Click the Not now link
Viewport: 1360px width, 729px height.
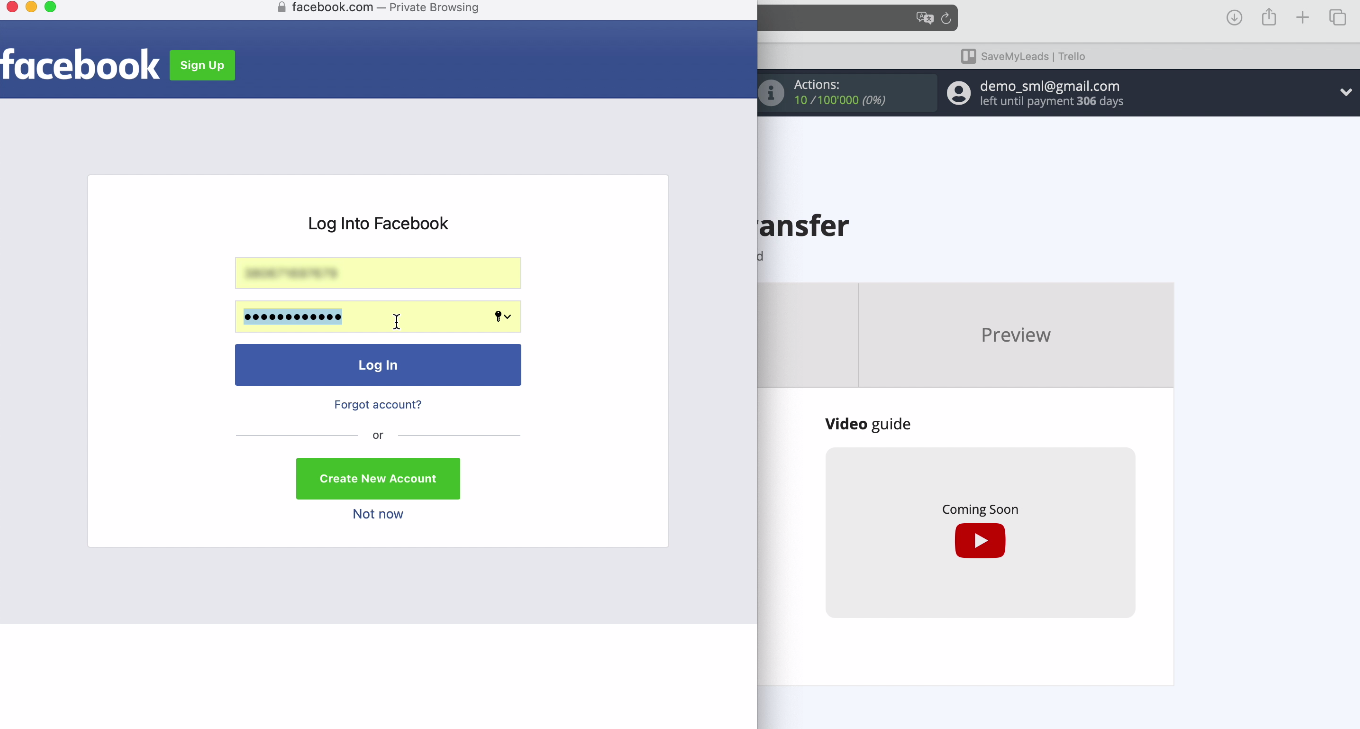[x=378, y=514]
